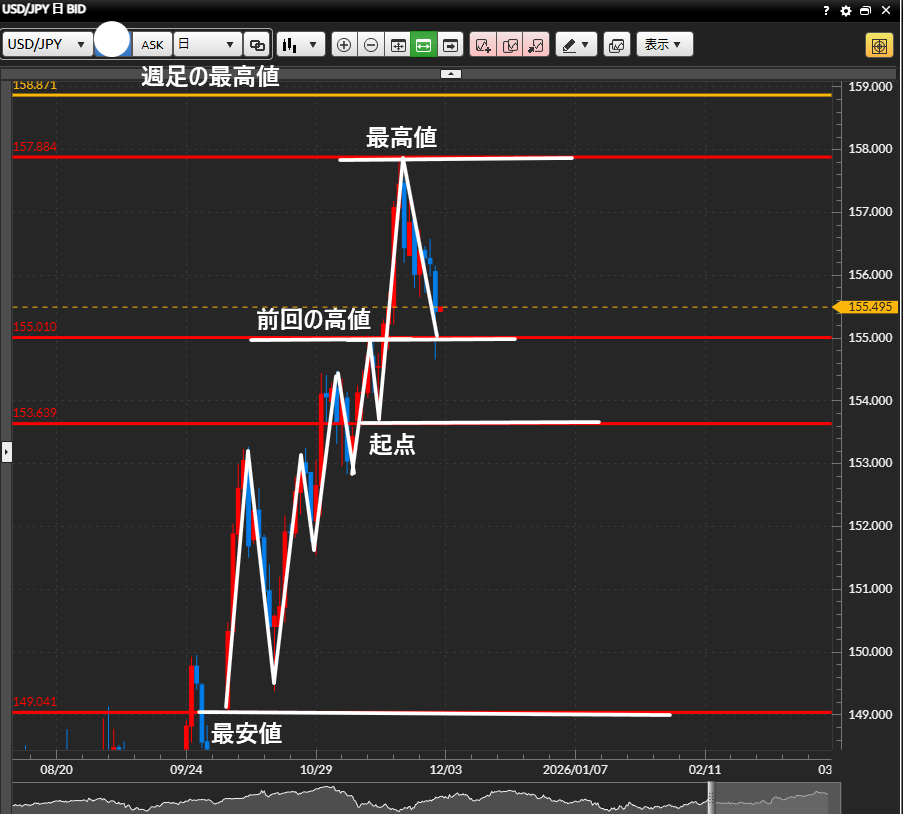This screenshot has width=903, height=814.
Task: Open the candlestick chart type dropdown
Action: click(x=301, y=45)
